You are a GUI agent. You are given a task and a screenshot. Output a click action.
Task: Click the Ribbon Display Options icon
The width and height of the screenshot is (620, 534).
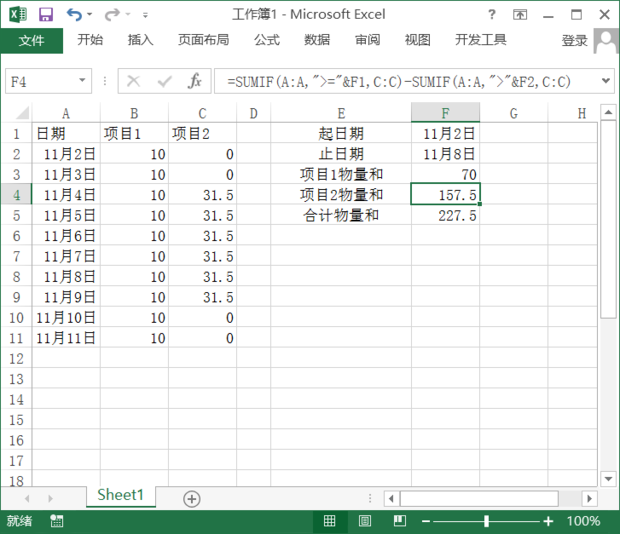[x=521, y=15]
